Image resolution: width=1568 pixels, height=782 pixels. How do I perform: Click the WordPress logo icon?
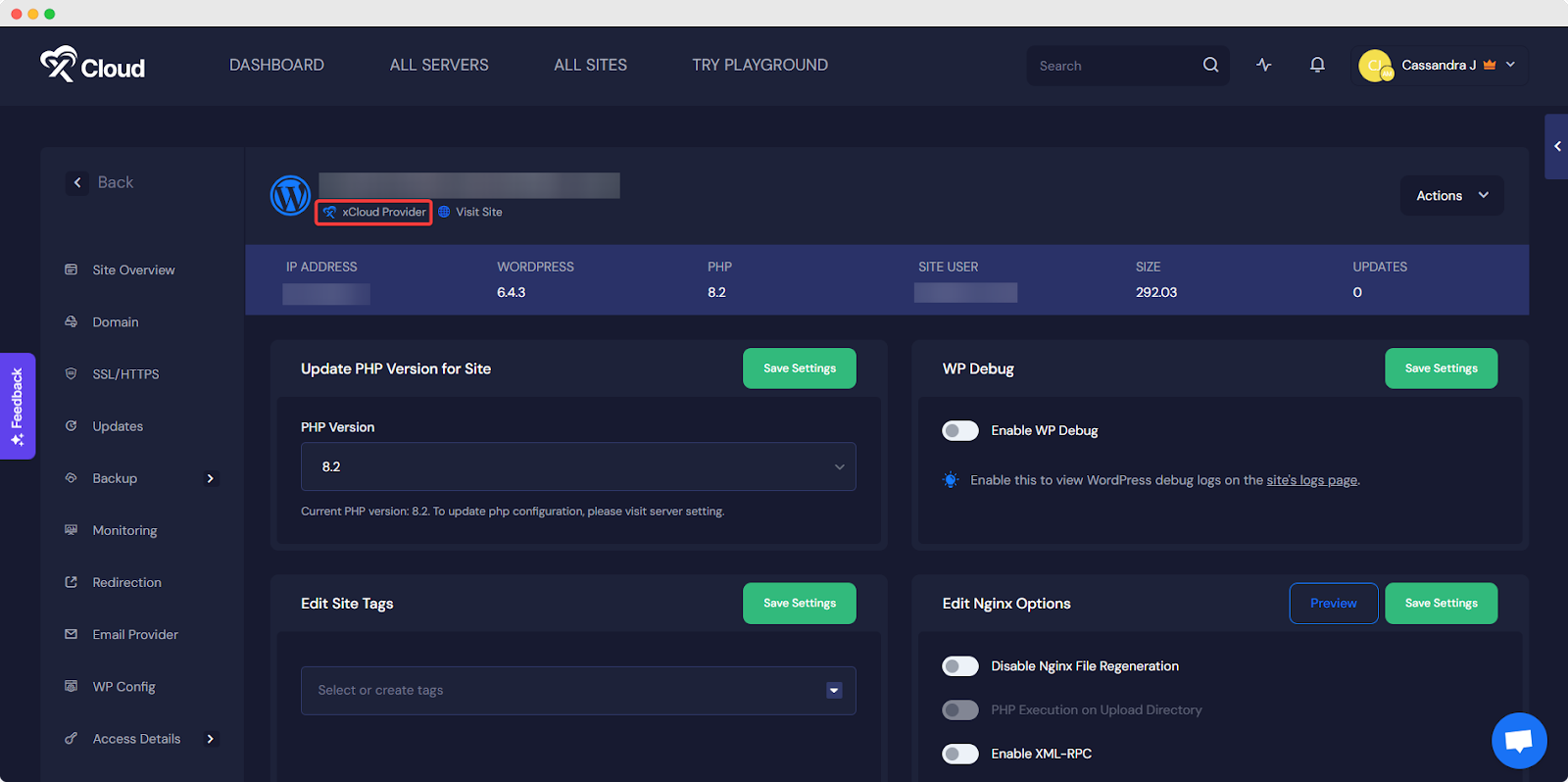pos(290,195)
